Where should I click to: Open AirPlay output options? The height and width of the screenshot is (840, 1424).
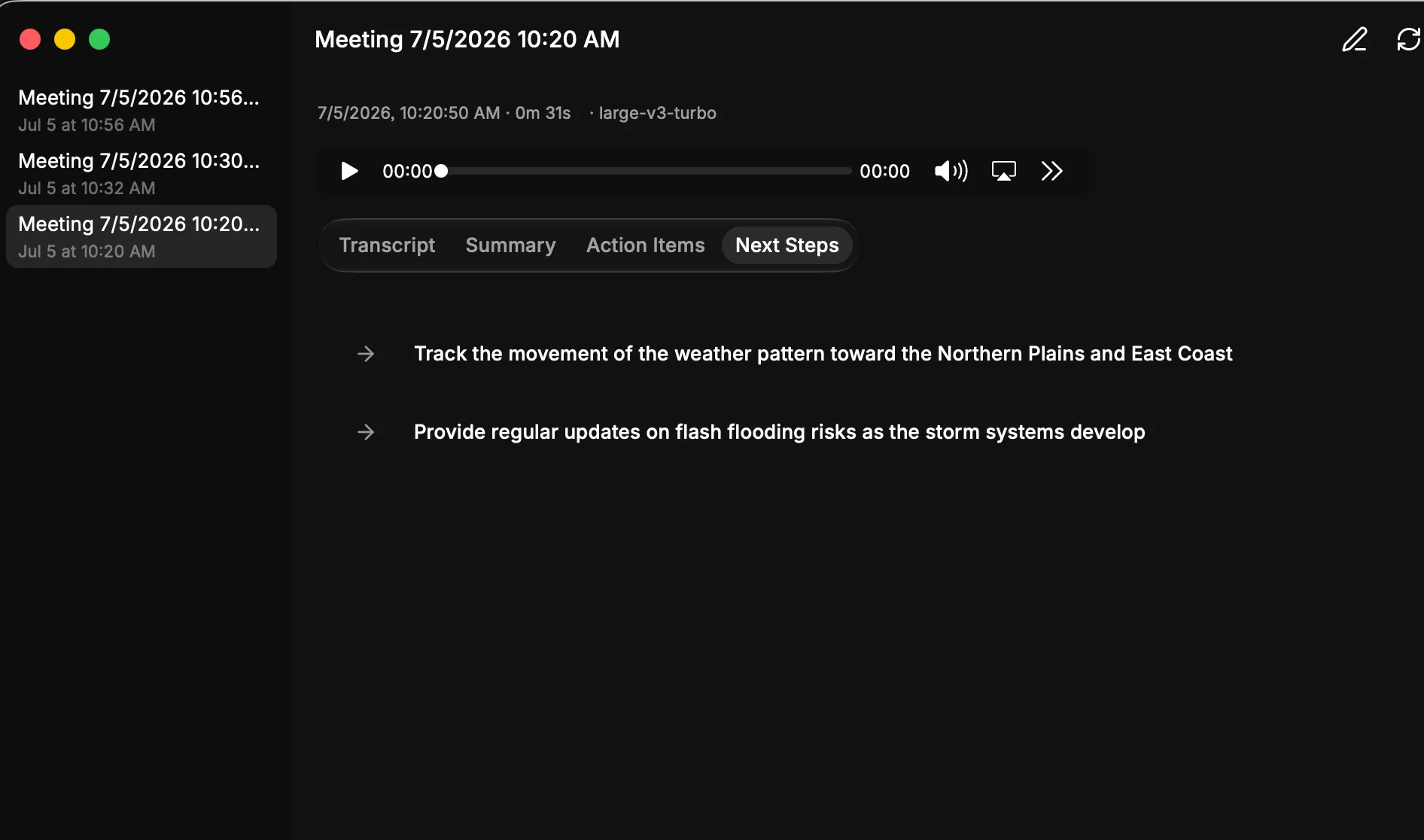pyautogui.click(x=1004, y=171)
